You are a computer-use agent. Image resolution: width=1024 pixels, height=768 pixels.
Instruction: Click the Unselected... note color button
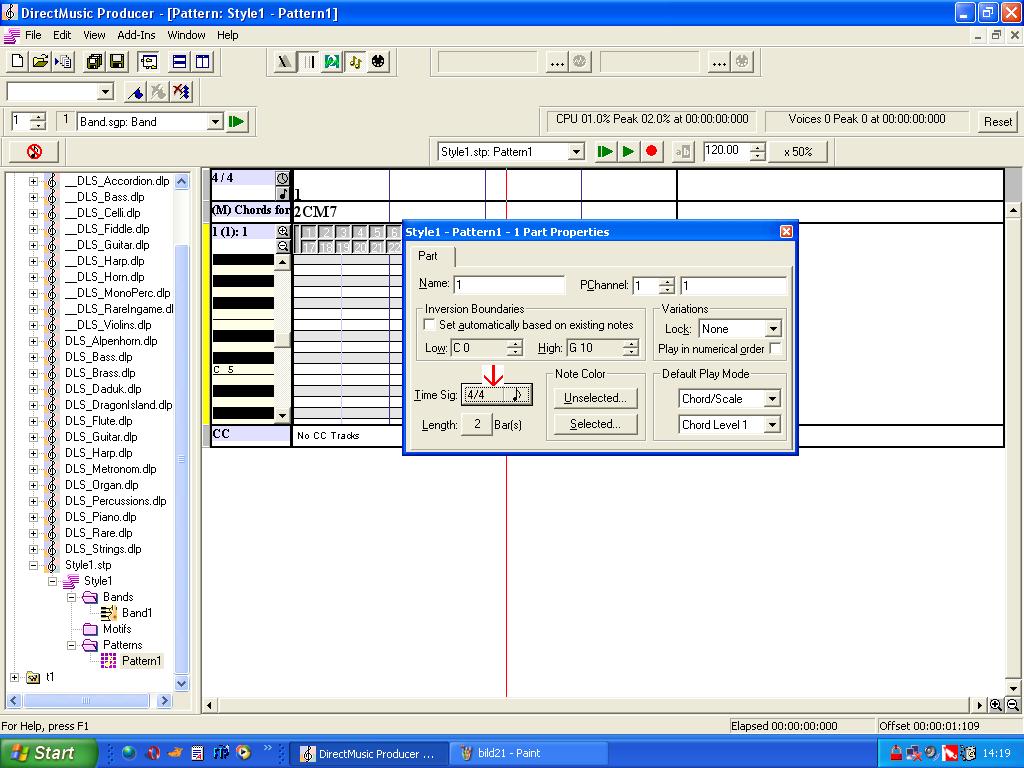594,398
